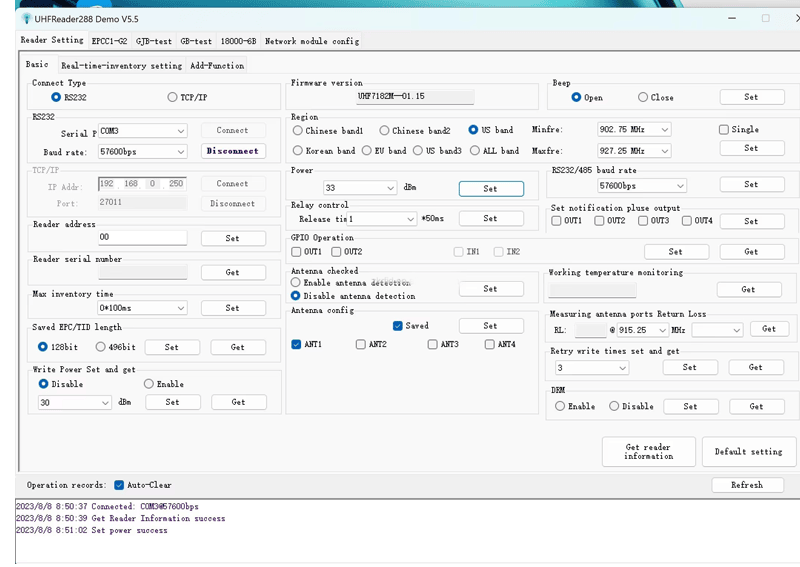Image resolution: width=800 pixels, height=567 pixels.
Task: Expand the Power 33 dBm dropdown
Action: (360, 188)
